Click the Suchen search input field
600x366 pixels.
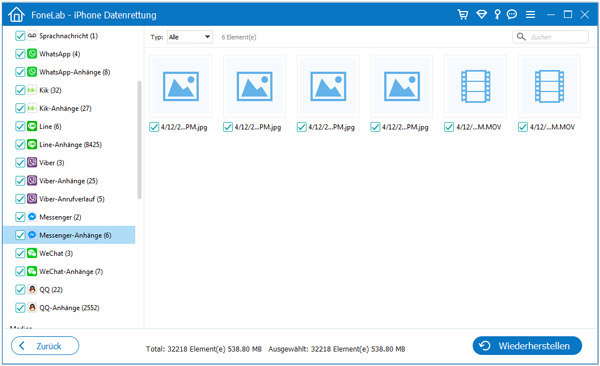(x=550, y=37)
